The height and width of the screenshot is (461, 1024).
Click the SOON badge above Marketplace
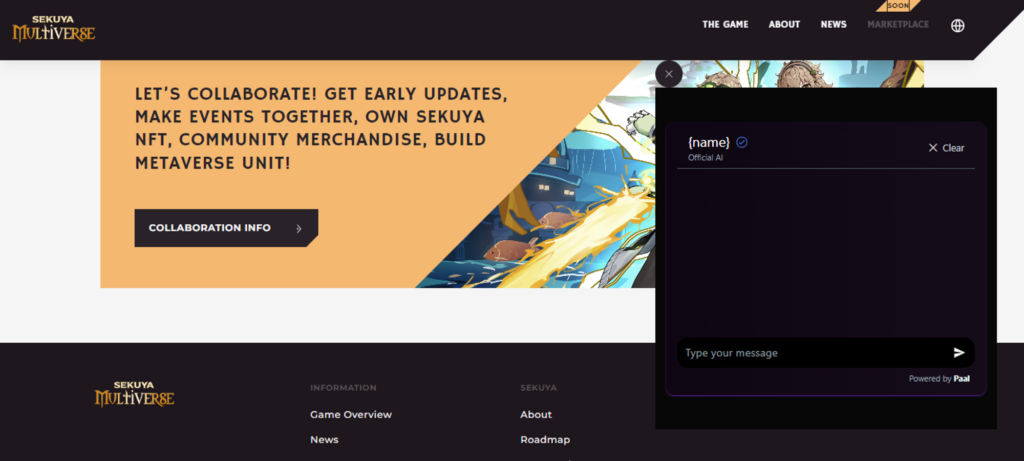pyautogui.click(x=898, y=5)
